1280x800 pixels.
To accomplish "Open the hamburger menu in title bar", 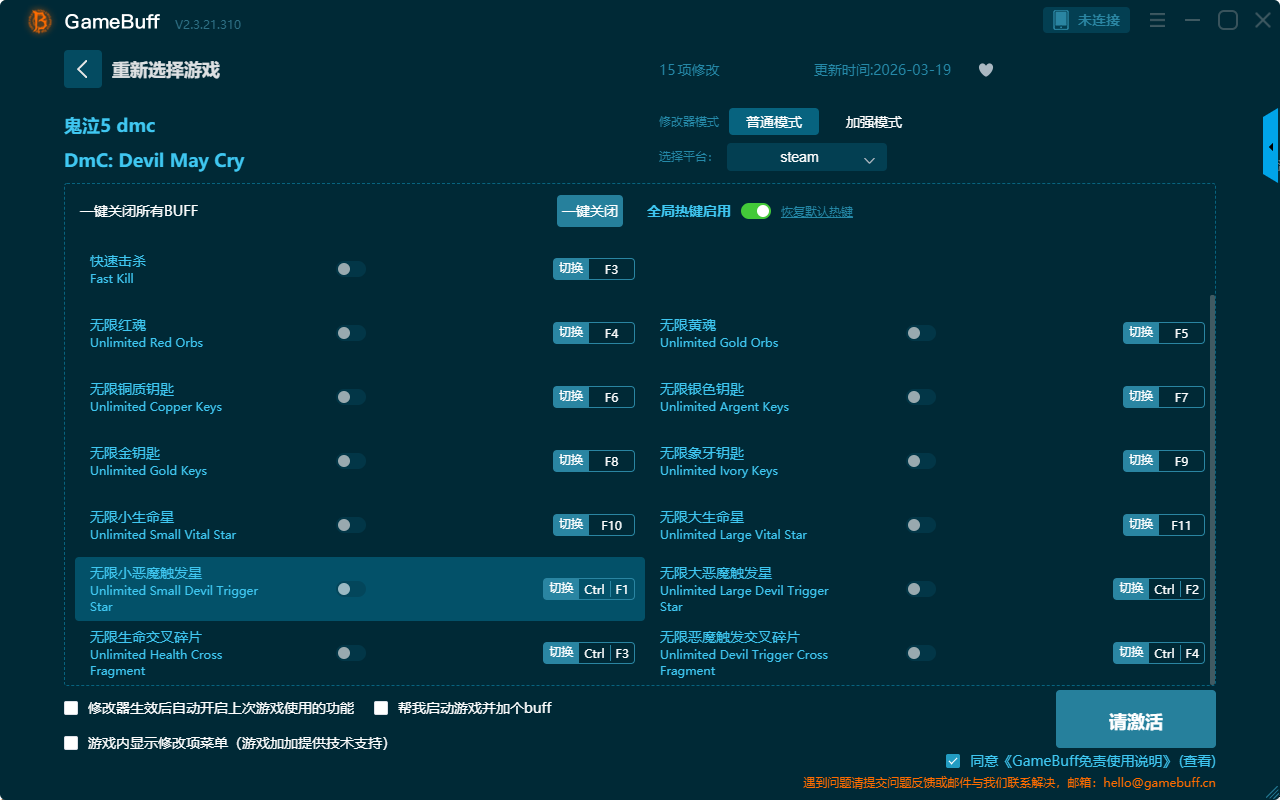I will pyautogui.click(x=1157, y=21).
